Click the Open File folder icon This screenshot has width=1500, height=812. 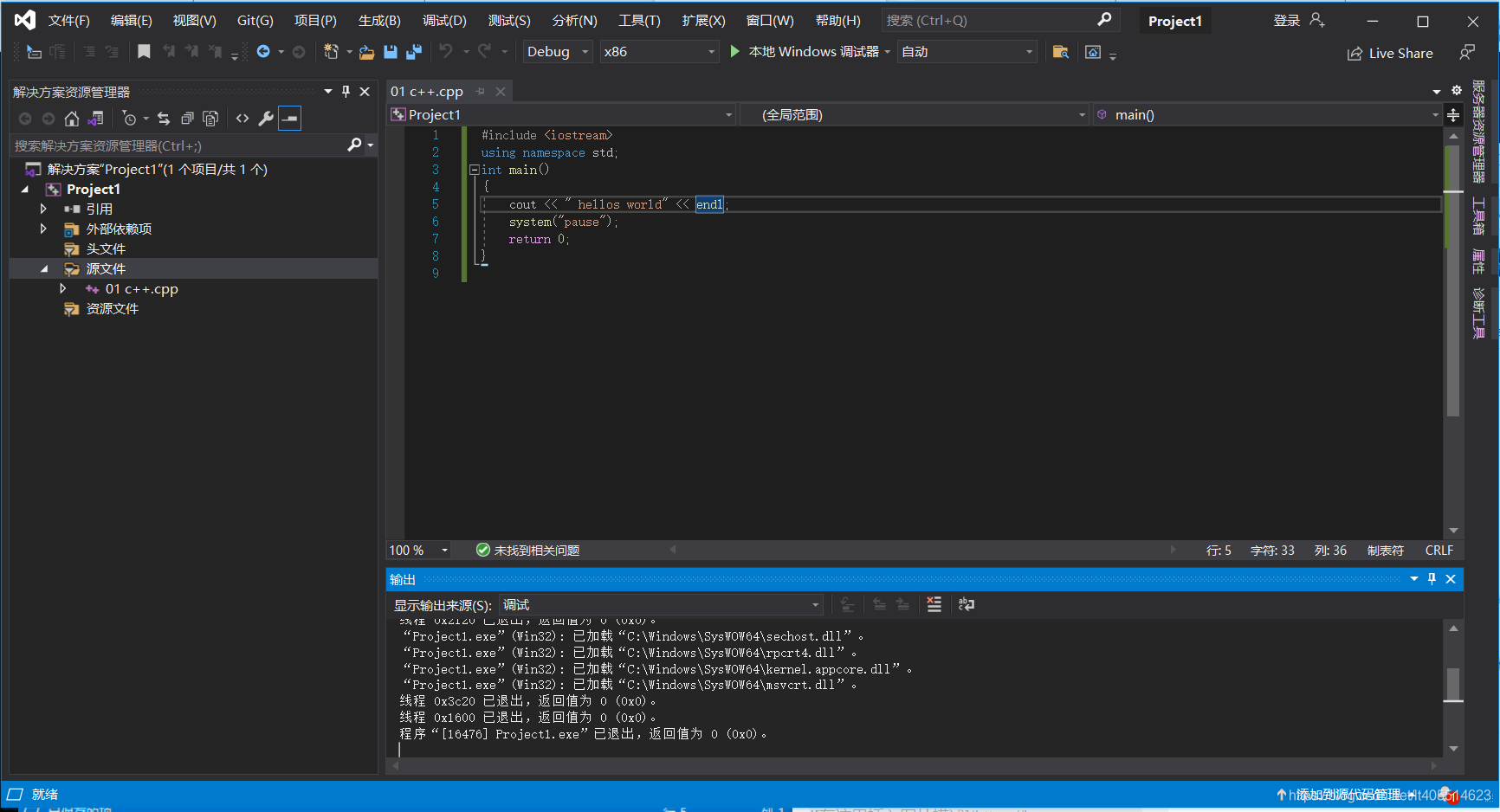point(367,53)
